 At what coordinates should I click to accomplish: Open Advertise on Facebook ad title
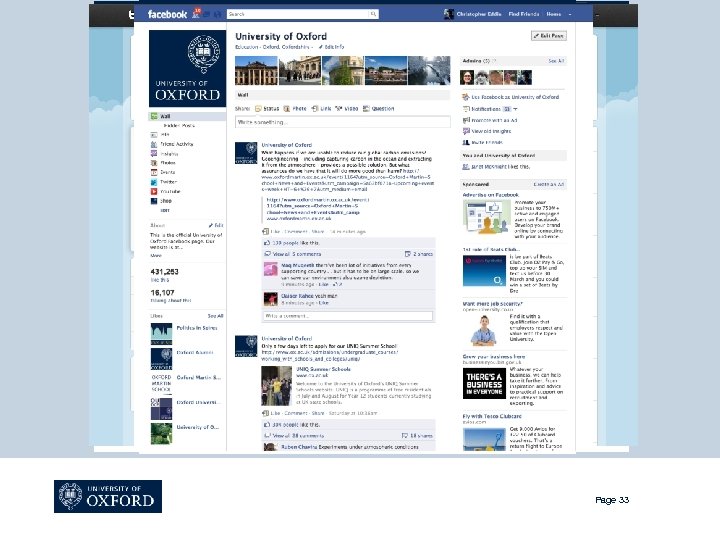[490, 195]
